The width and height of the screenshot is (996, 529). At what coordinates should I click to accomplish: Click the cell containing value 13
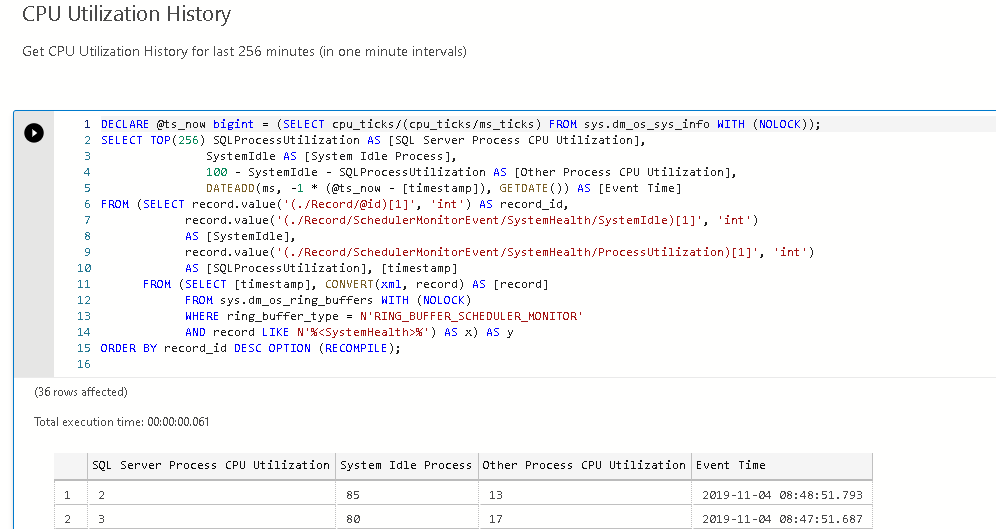(x=583, y=494)
